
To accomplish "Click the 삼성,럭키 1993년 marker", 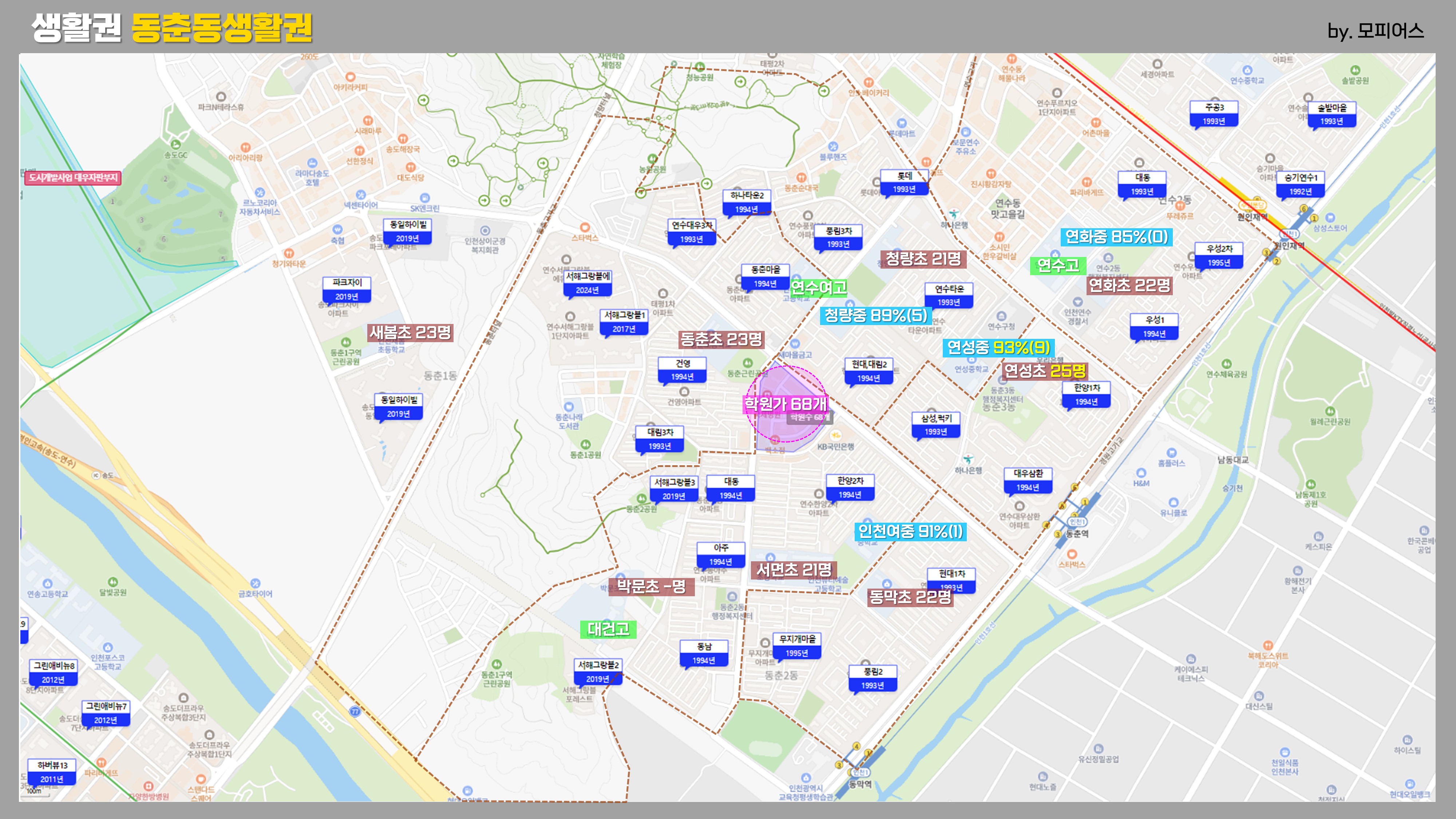I will coord(936,424).
